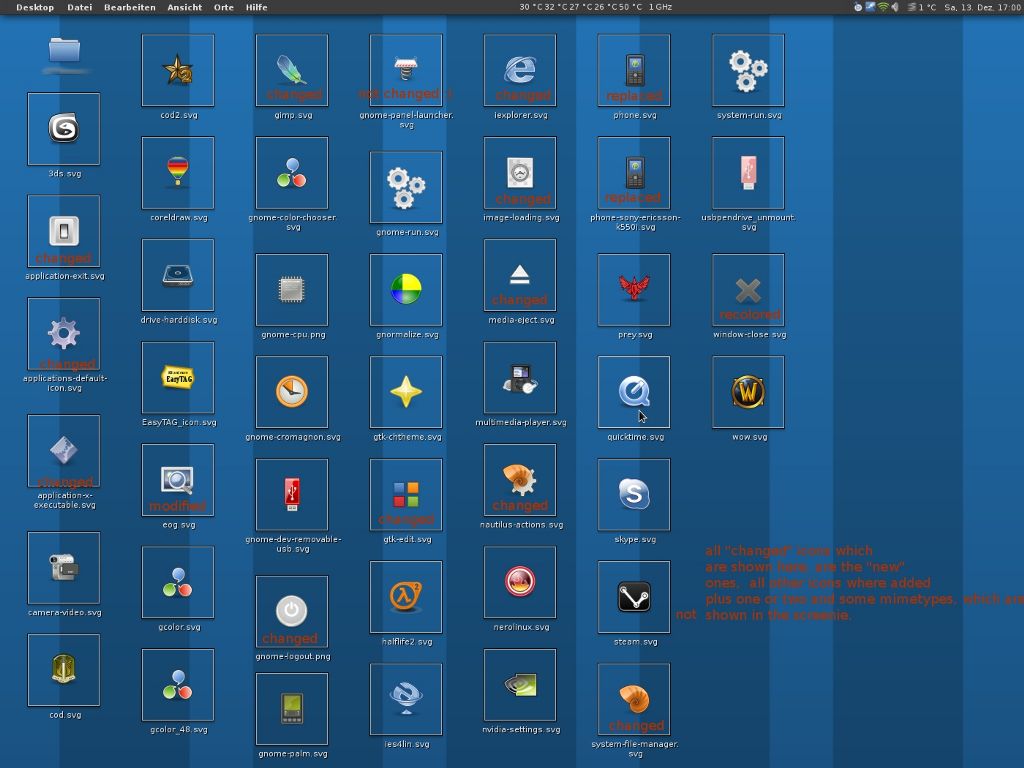Select the ies4lin.svg icon

click(x=406, y=699)
